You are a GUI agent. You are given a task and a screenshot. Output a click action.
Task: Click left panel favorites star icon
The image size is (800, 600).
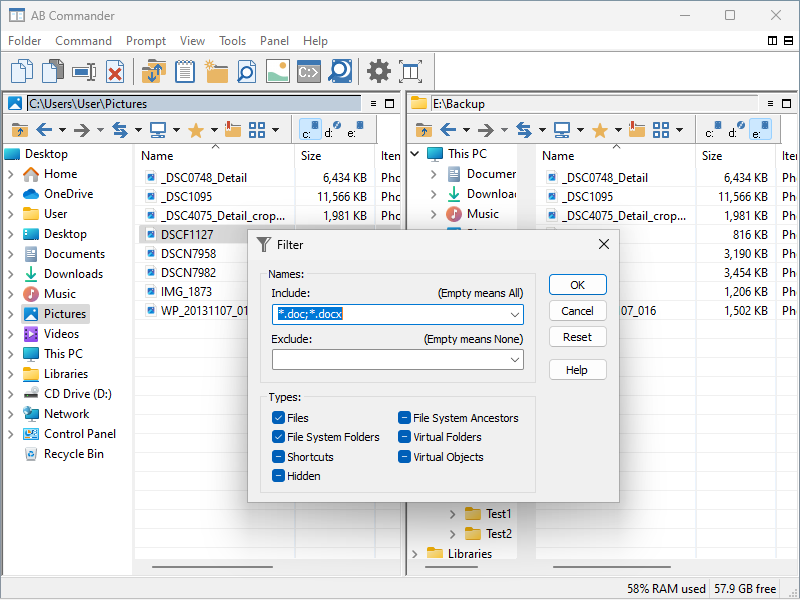pos(196,131)
